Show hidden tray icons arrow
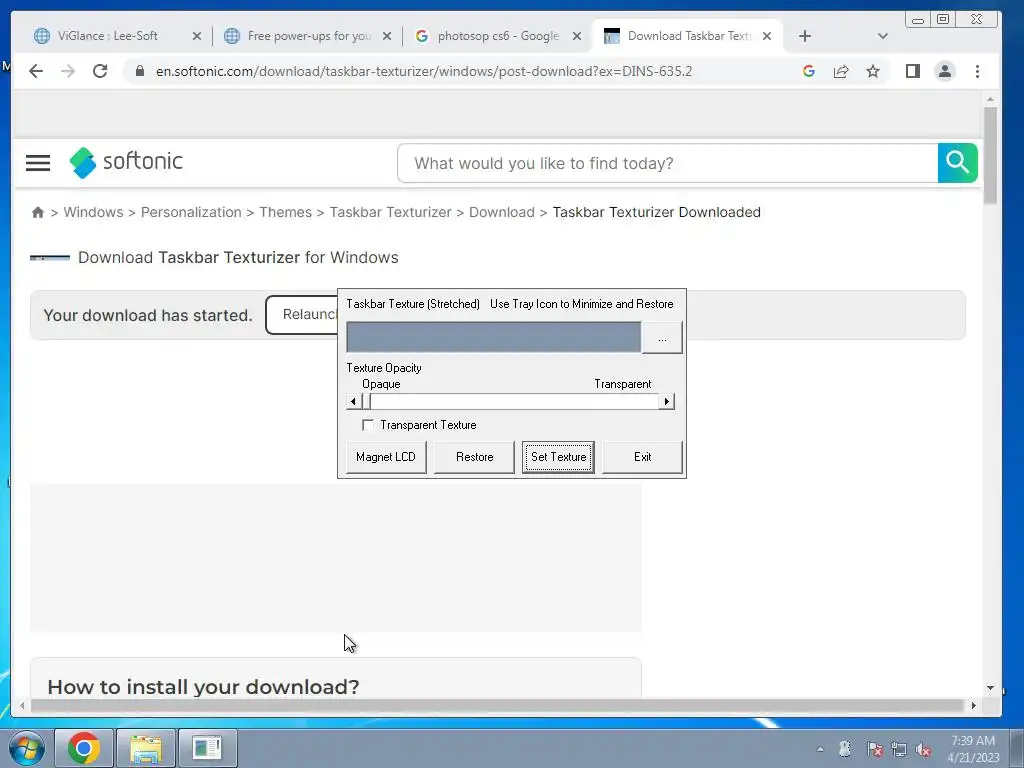 [x=820, y=749]
